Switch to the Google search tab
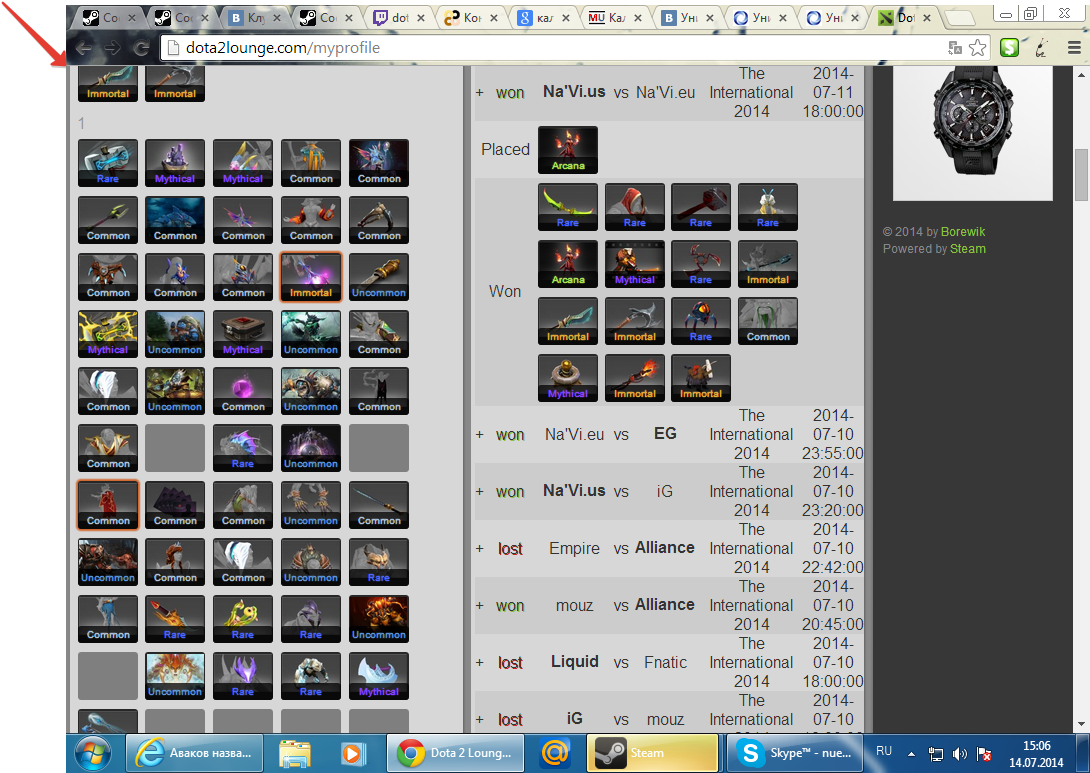The width and height of the screenshot is (1090, 773). coord(544,18)
